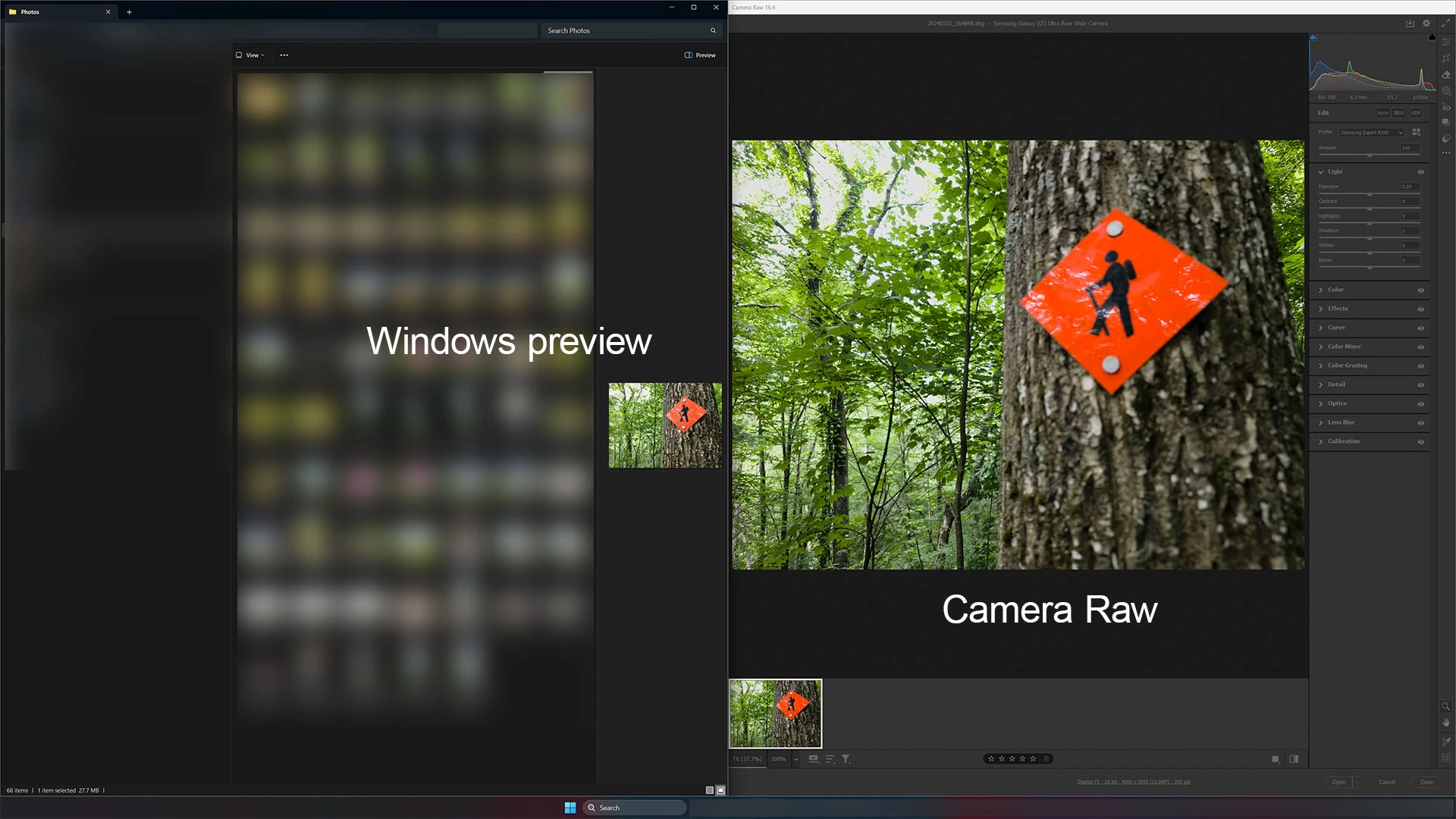Click the filmstrip filter funnel icon
1456x819 pixels.
click(846, 759)
